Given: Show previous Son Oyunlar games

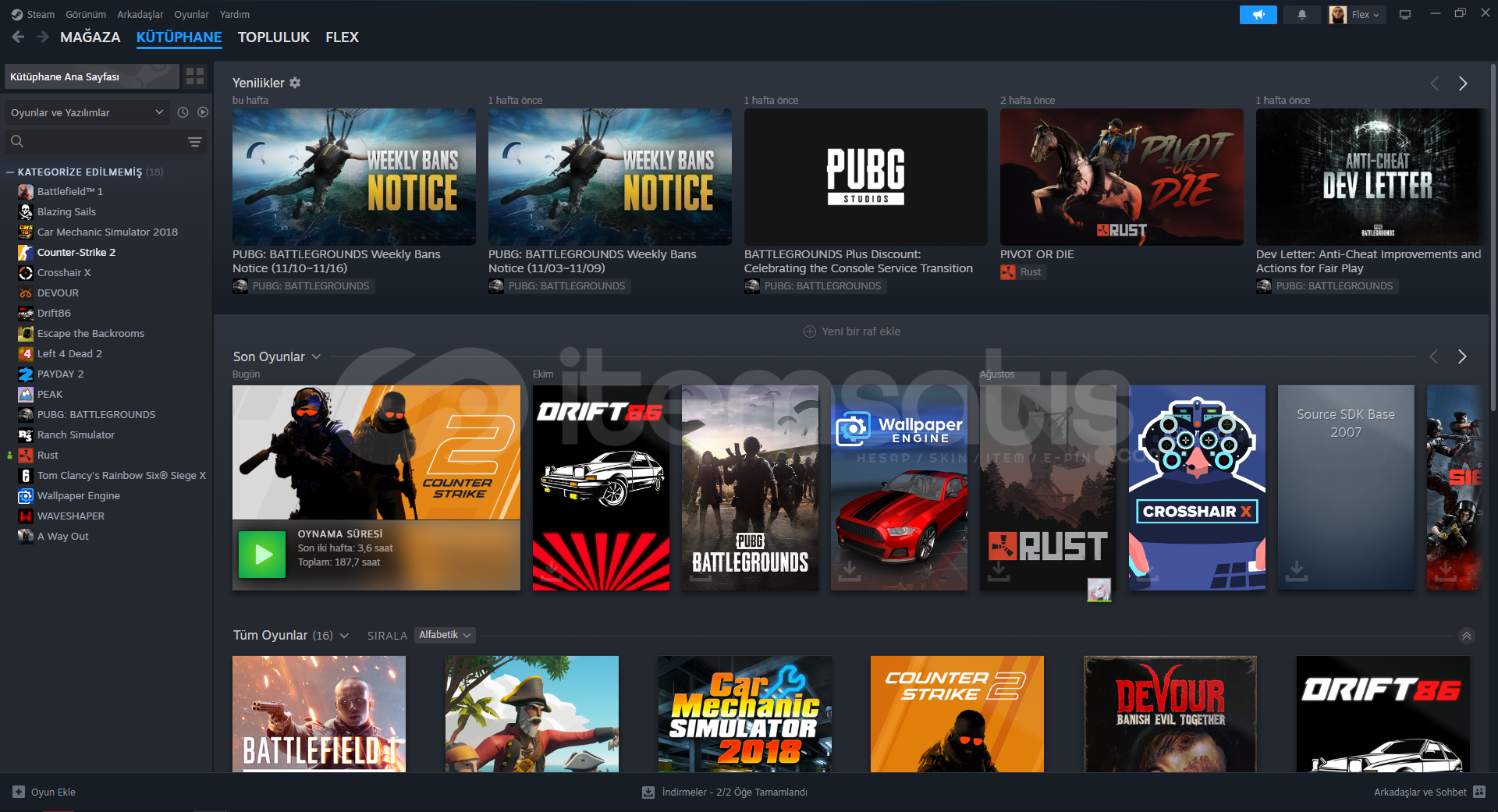Looking at the screenshot, I should (x=1433, y=356).
